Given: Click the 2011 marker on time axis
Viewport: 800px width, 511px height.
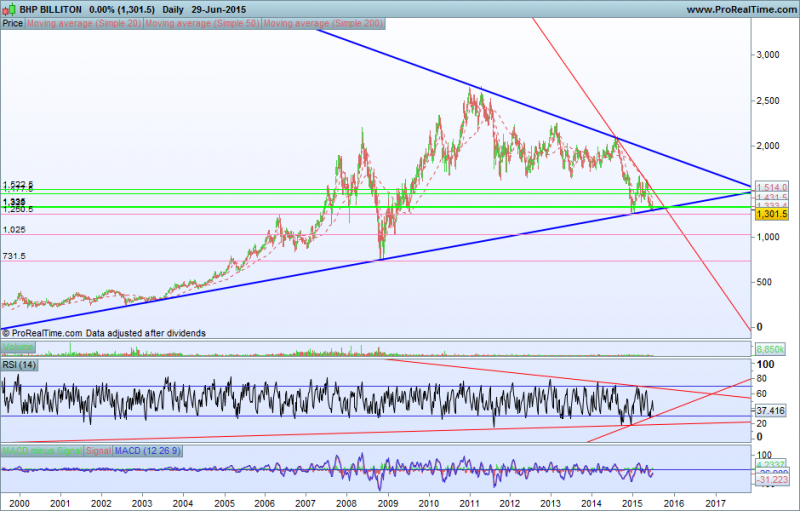Looking at the screenshot, I should point(469,501).
